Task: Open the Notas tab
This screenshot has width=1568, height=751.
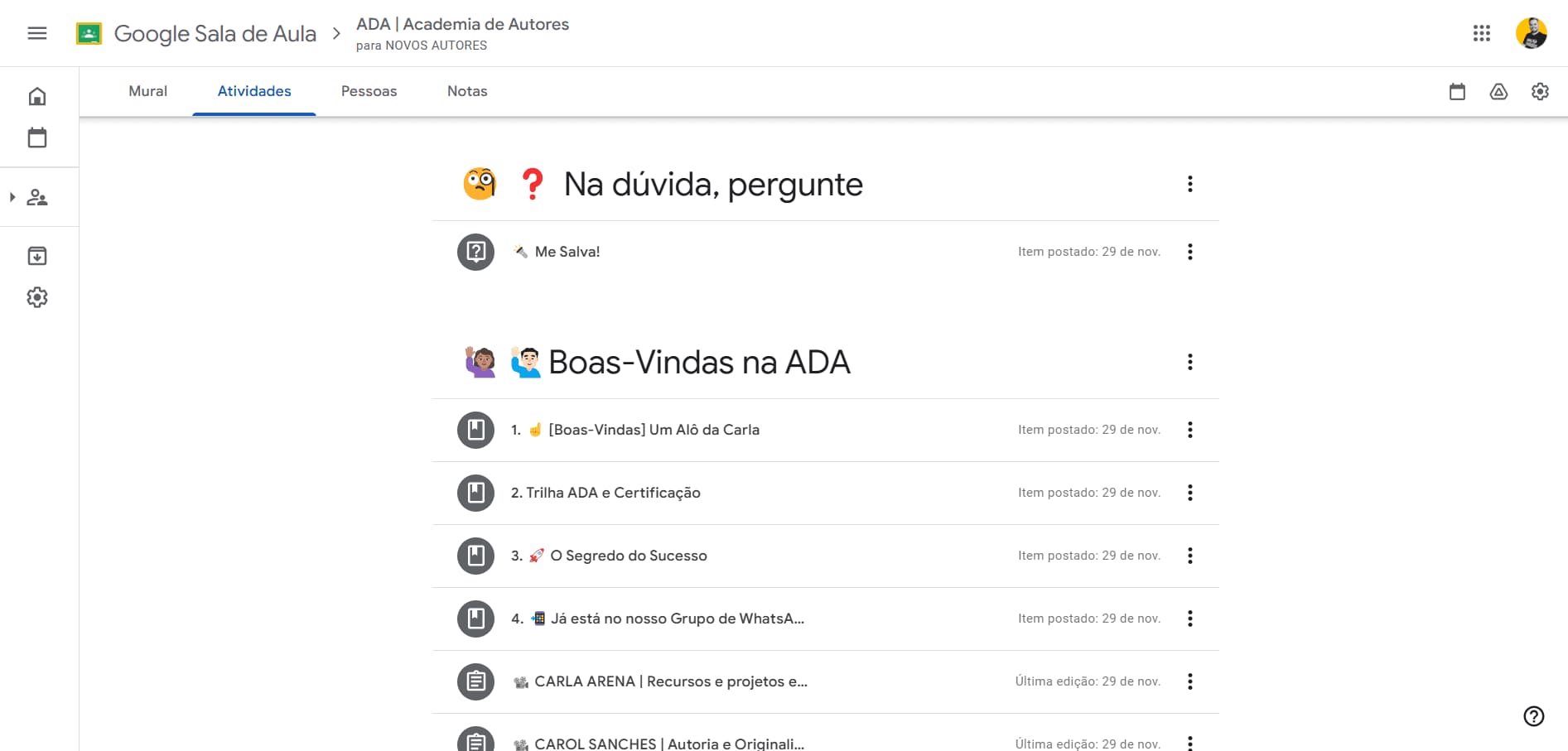Action: tap(467, 91)
